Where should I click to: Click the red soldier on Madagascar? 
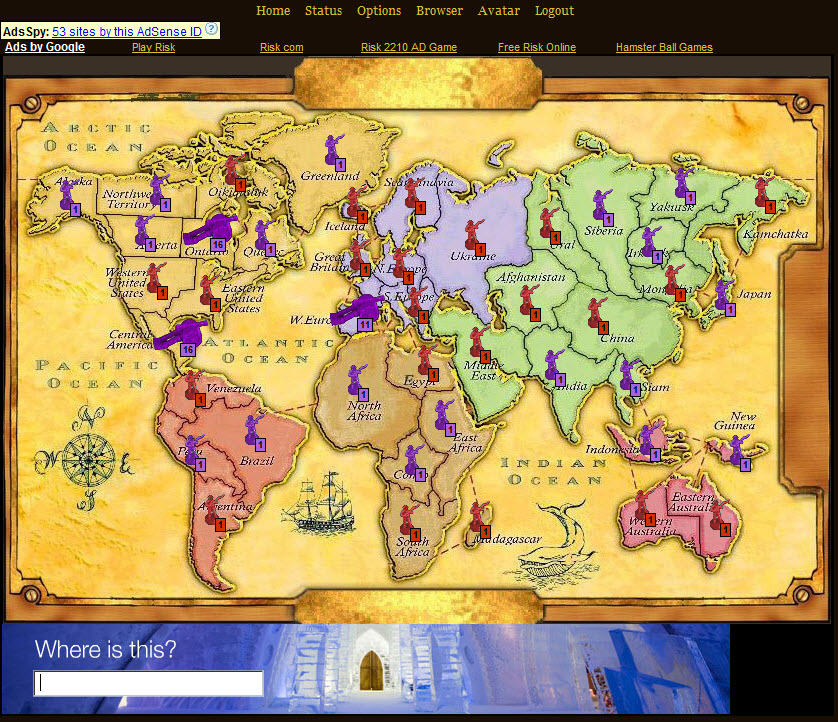click(x=475, y=523)
